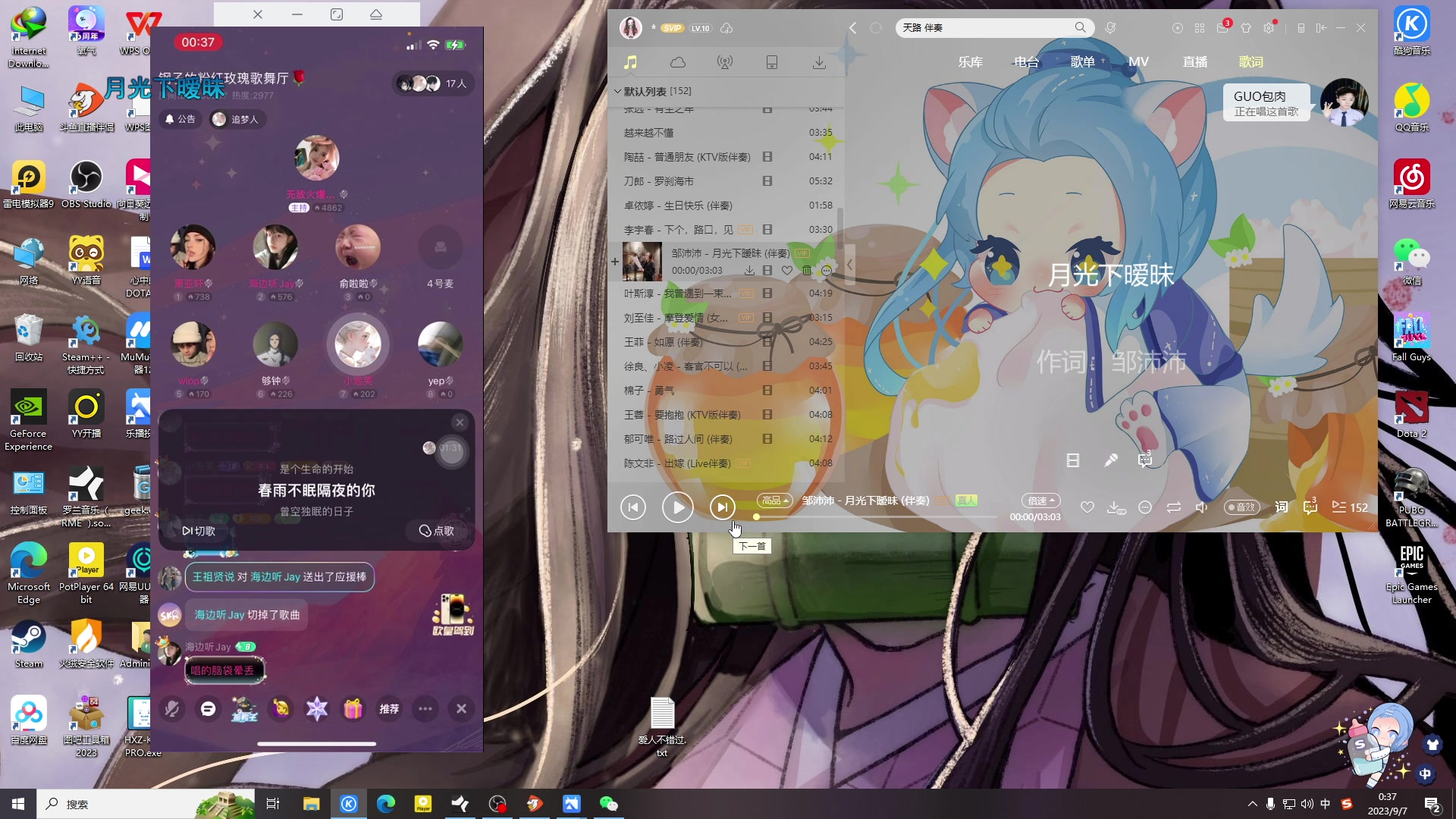Click the back arrow in KuGou header
1456x819 pixels.
tap(853, 27)
